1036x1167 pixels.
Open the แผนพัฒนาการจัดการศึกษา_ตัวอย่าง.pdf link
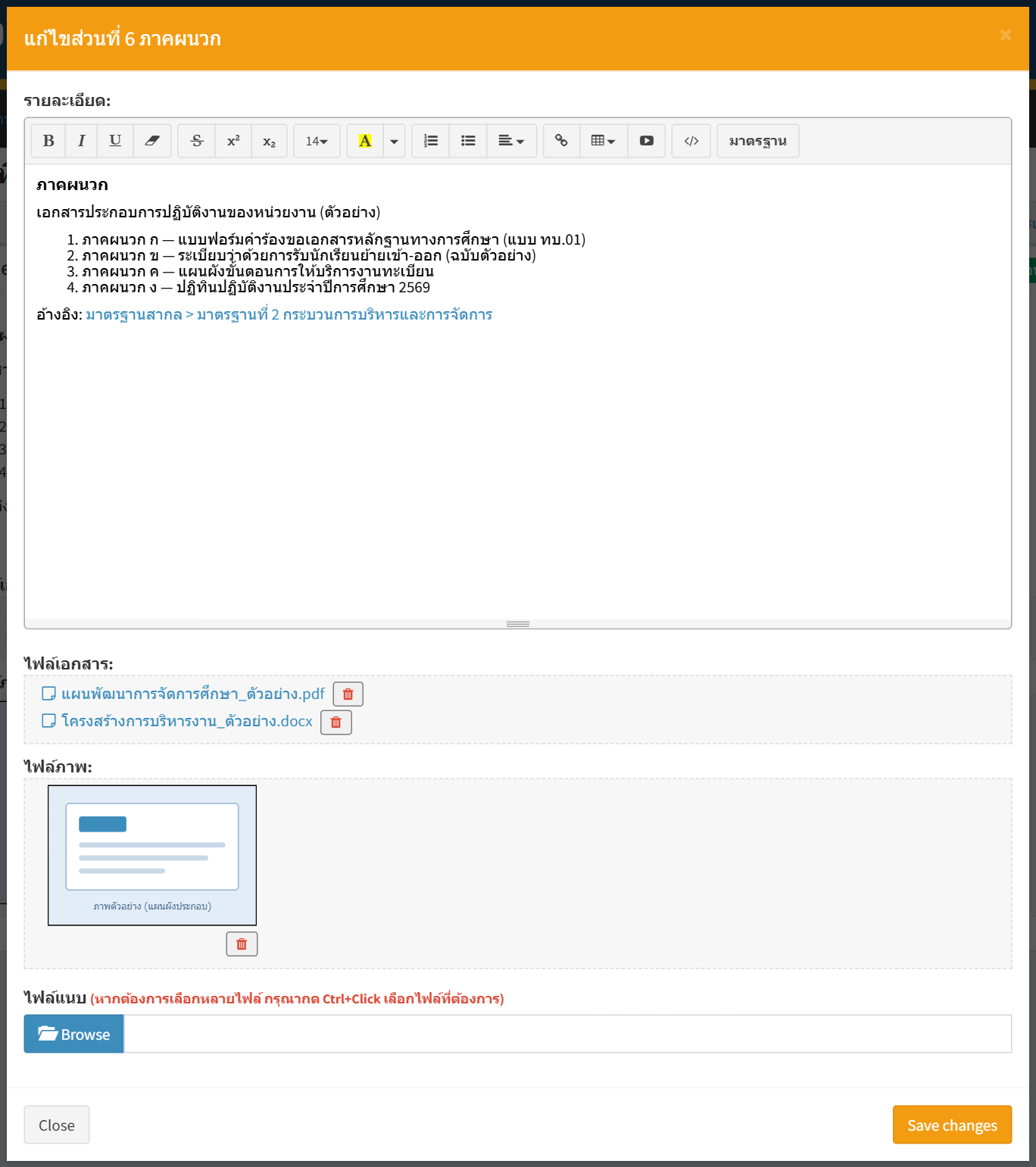pos(193,694)
